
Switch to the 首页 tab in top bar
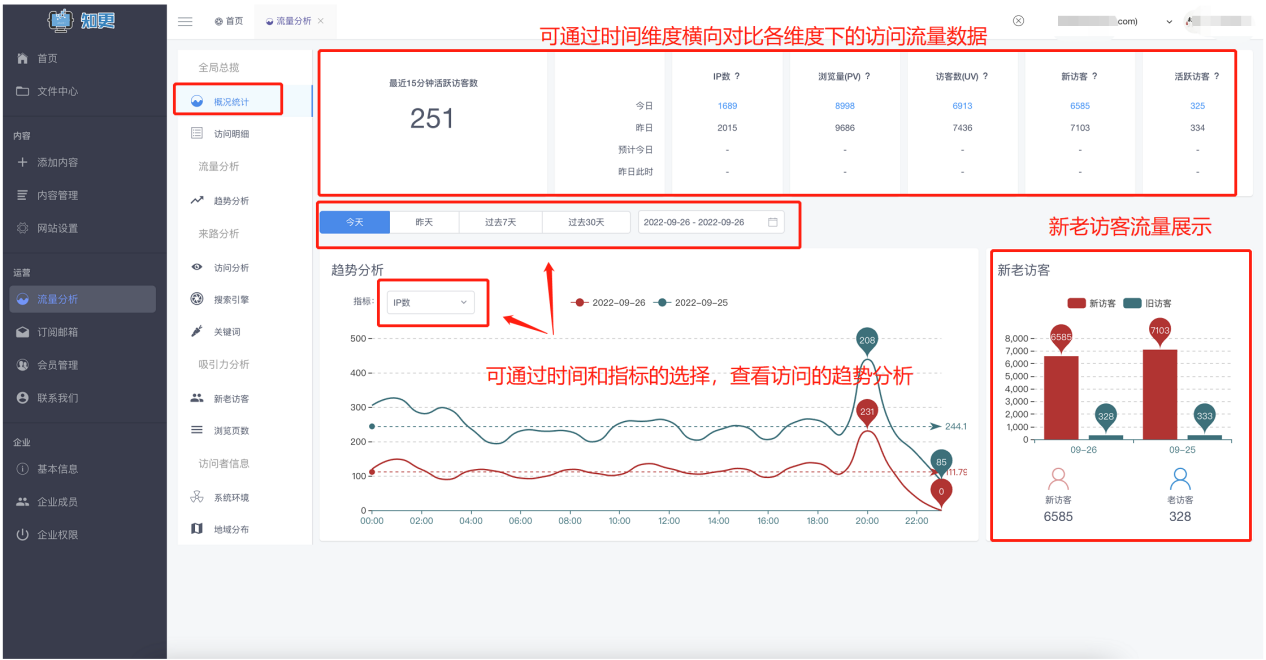pos(229,21)
